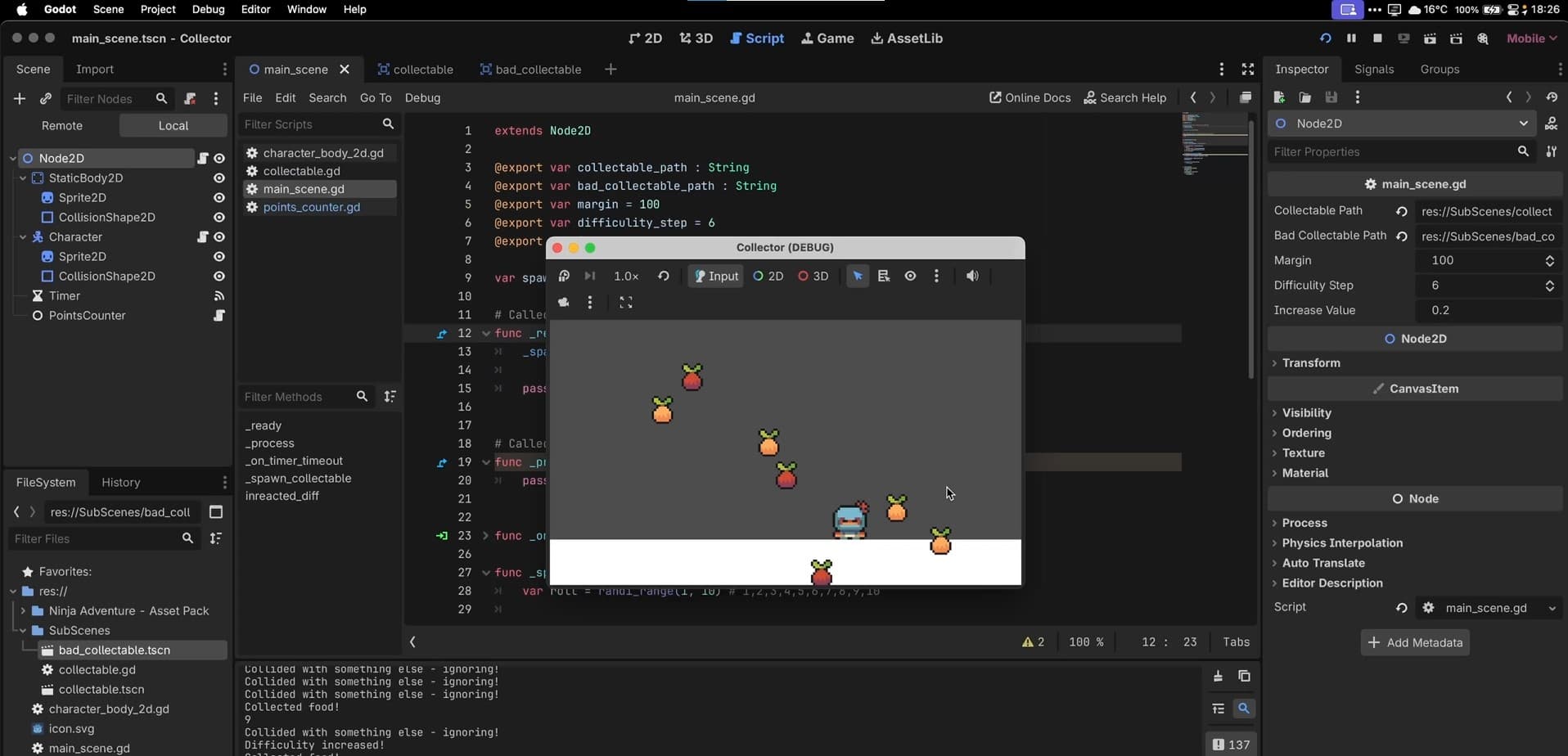Open the Debug menu in menu bar
This screenshot has width=1568, height=756.
coord(208,9)
